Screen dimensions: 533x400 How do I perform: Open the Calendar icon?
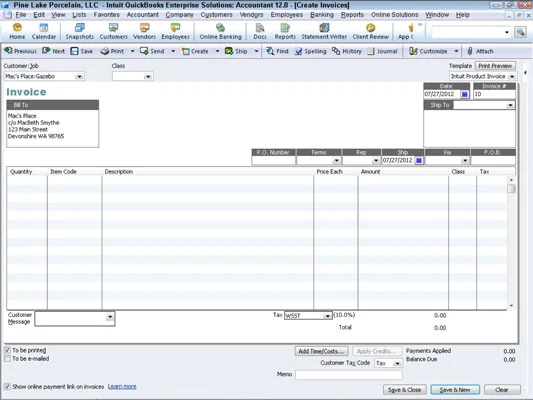click(44, 31)
